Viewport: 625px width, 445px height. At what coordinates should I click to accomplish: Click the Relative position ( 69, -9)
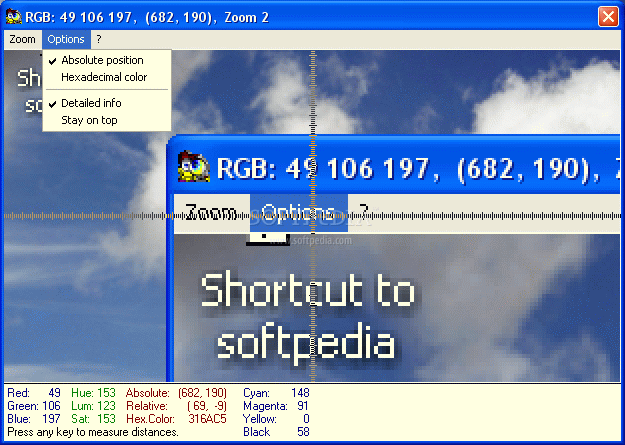(x=207, y=406)
